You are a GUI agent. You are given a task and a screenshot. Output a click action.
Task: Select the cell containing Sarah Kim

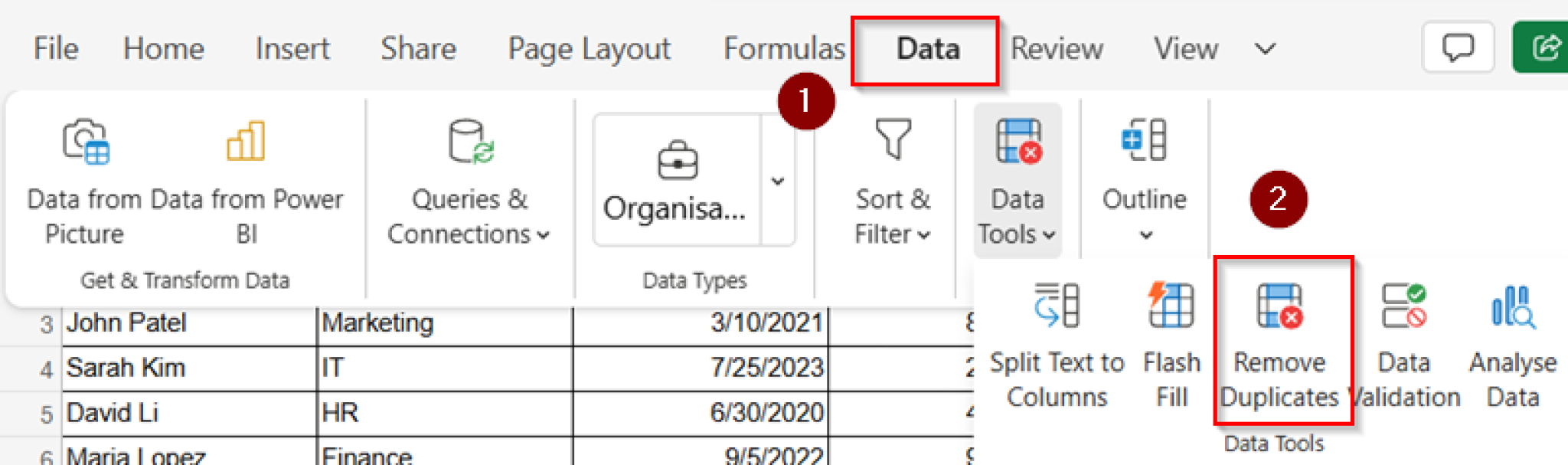188,368
